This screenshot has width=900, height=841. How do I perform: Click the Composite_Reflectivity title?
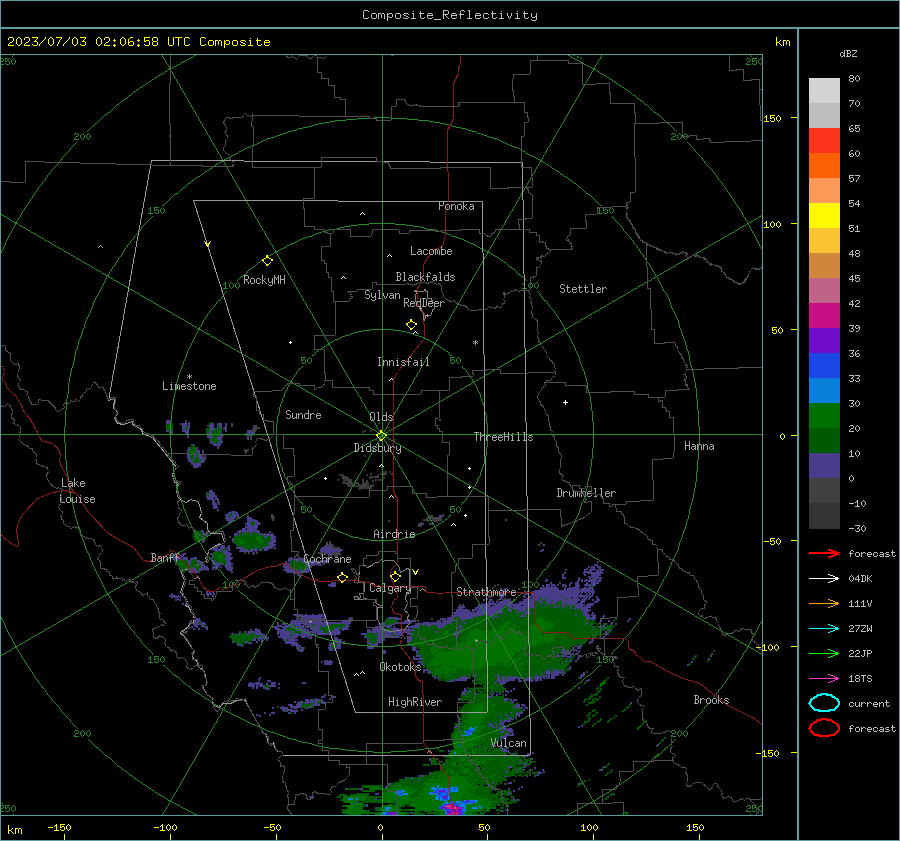(449, 15)
